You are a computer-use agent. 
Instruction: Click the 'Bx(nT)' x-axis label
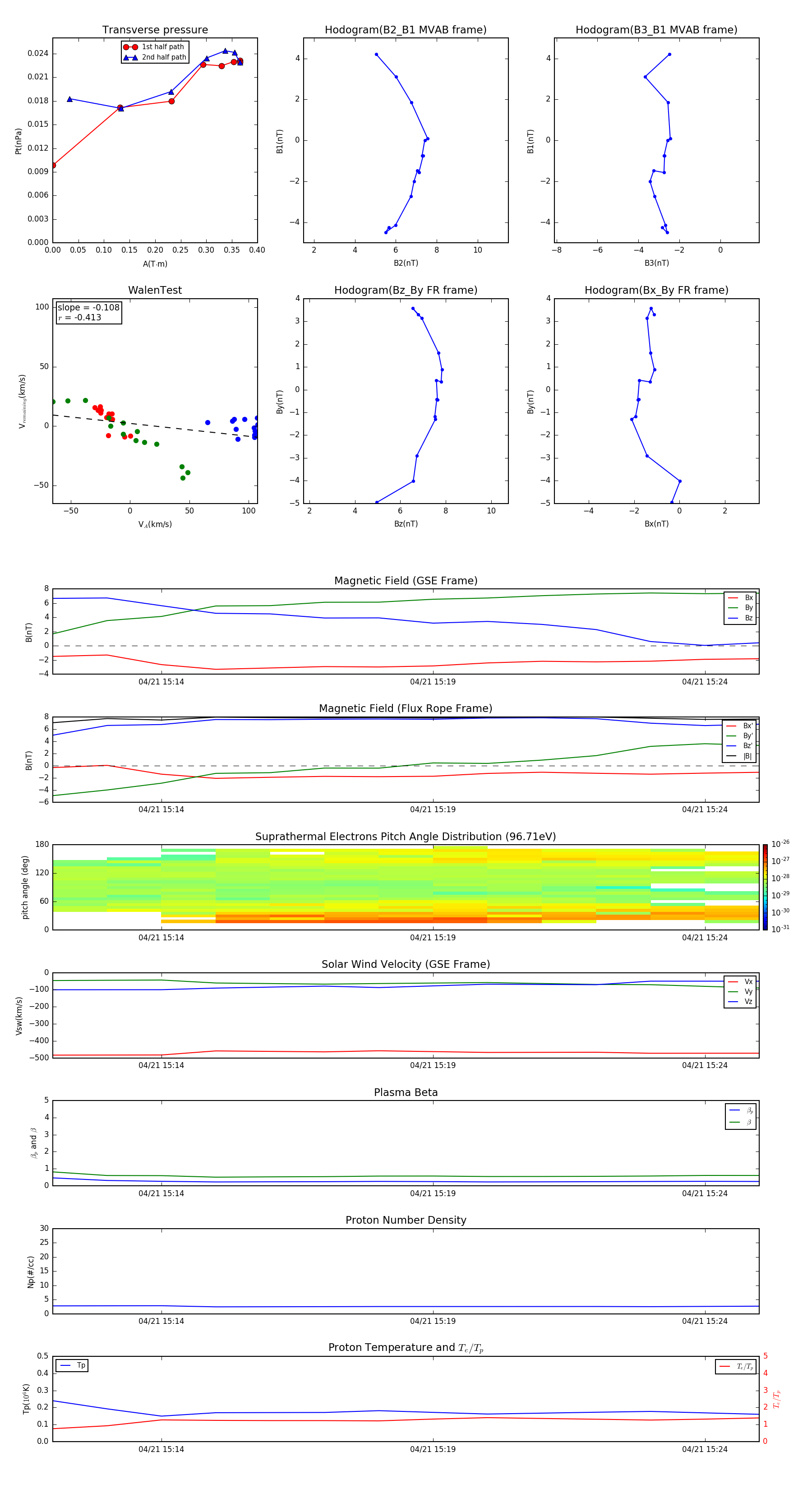click(656, 524)
